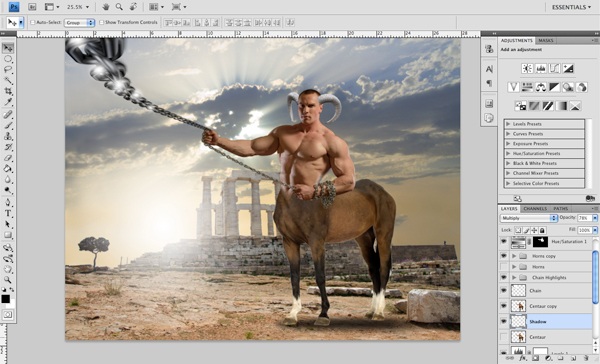The width and height of the screenshot is (600, 364).
Task: Add a Curves adjustment
Action: click(554, 69)
